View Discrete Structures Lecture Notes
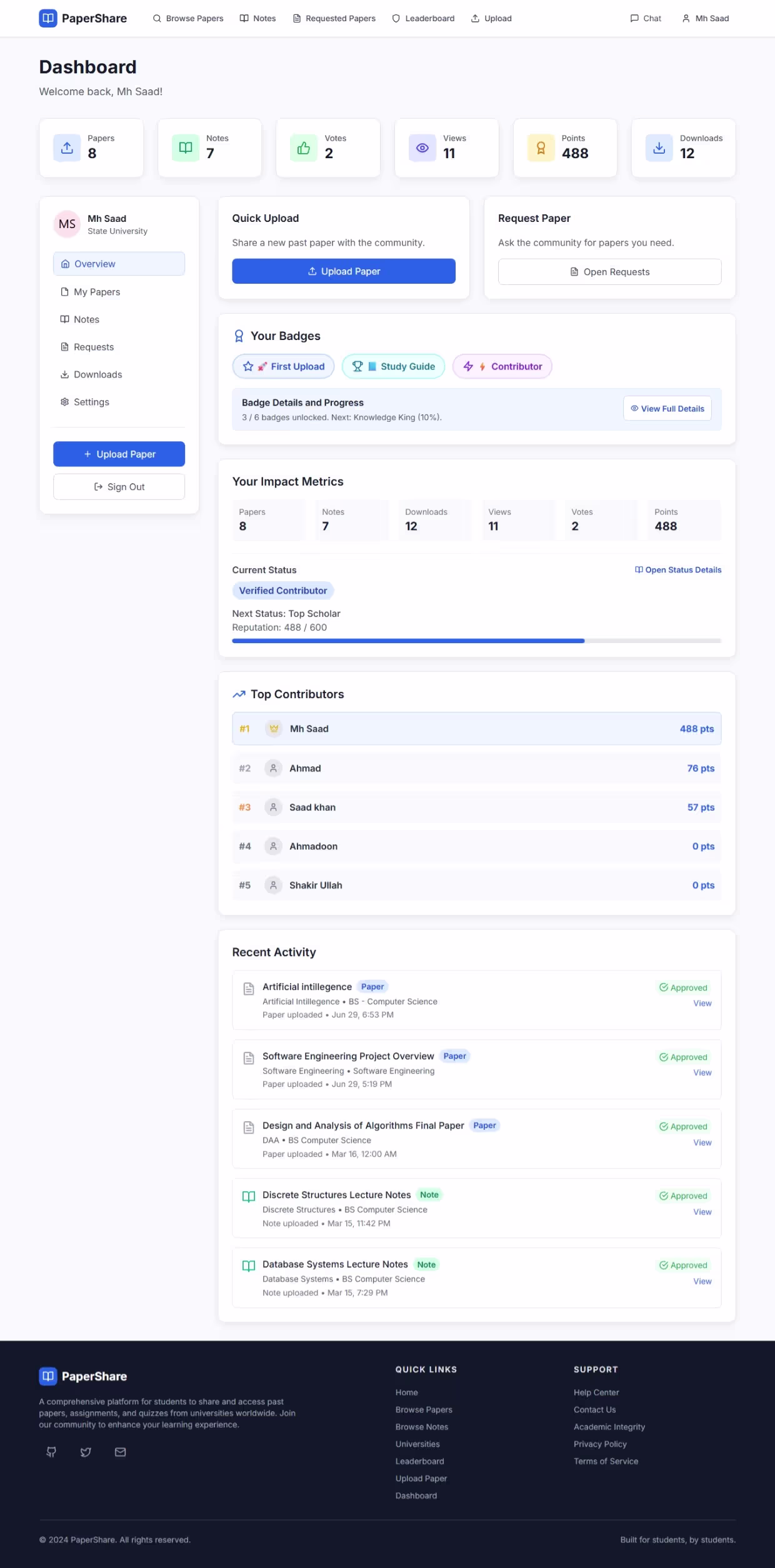775x1568 pixels. click(x=702, y=1212)
